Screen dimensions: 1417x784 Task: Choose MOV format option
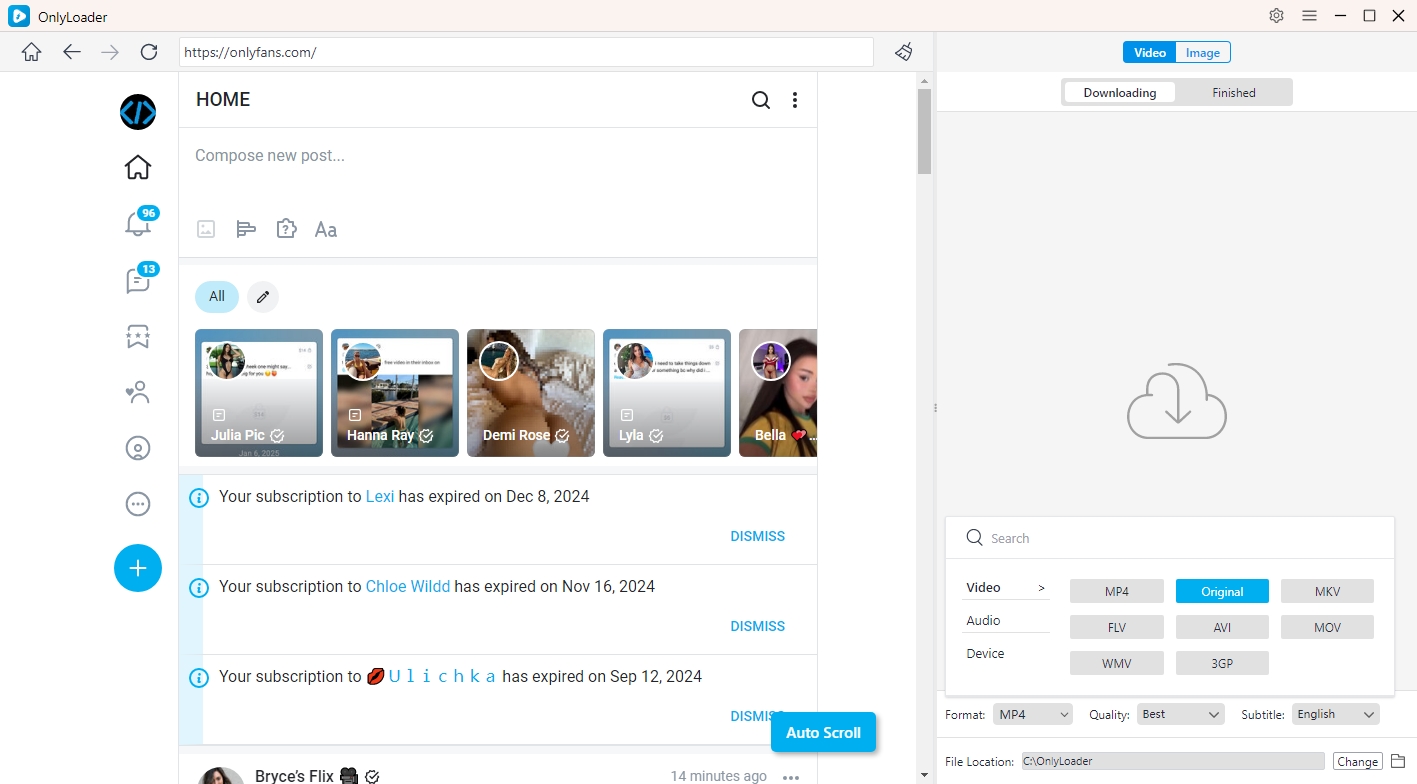click(1327, 627)
